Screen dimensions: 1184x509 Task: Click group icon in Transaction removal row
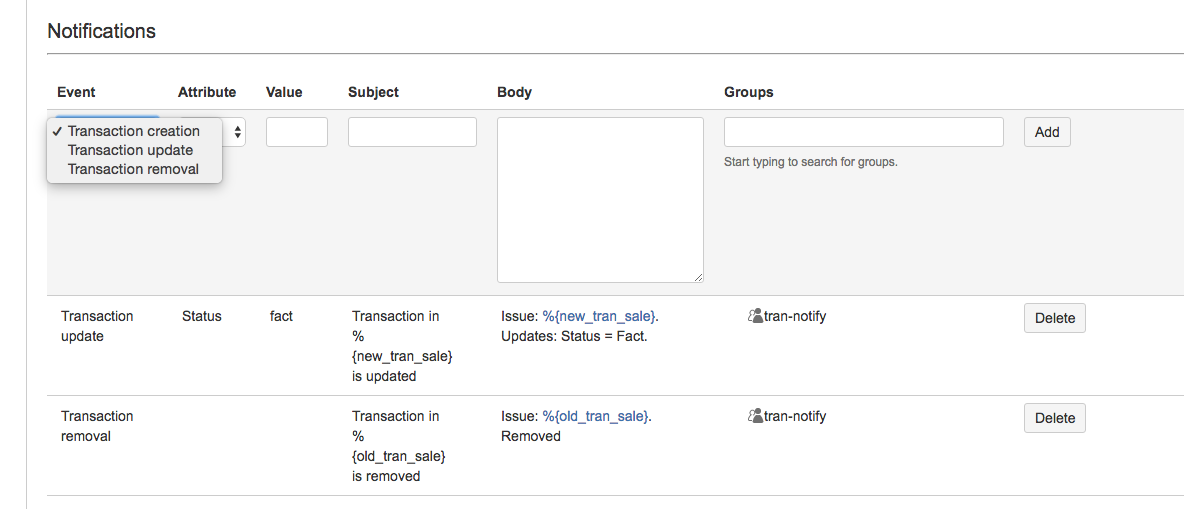coord(755,417)
